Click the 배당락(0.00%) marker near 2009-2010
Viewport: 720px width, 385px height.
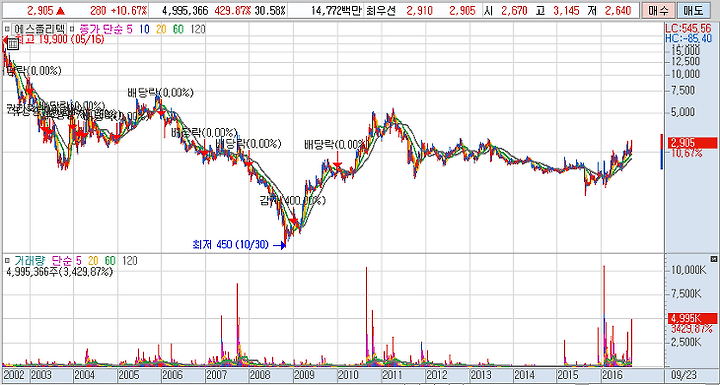336,145
